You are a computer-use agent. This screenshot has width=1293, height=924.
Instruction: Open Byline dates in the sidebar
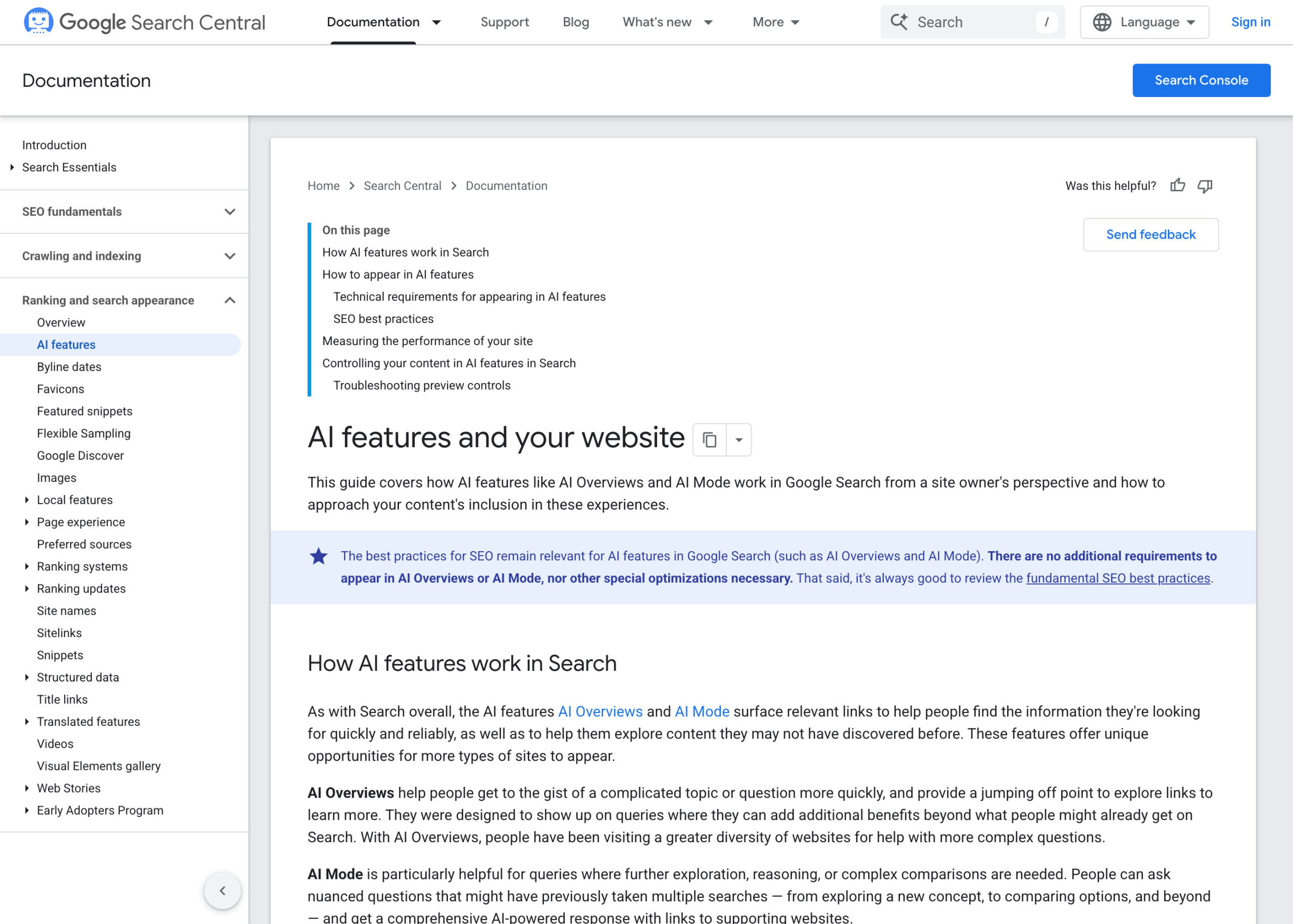pyautogui.click(x=69, y=367)
